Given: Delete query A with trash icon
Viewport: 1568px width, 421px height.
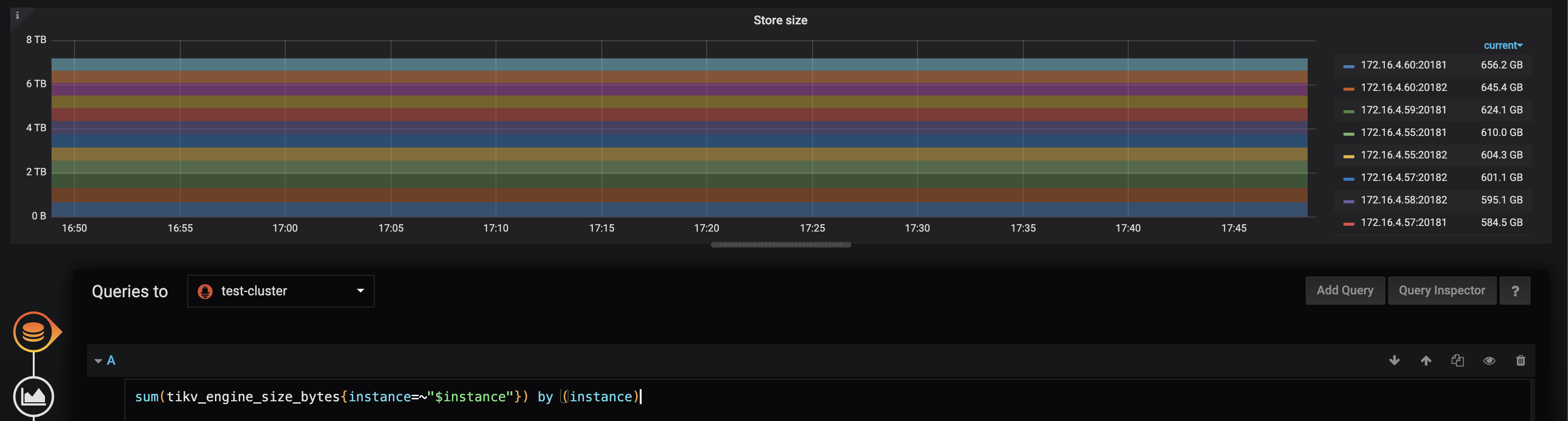Looking at the screenshot, I should (x=1521, y=361).
